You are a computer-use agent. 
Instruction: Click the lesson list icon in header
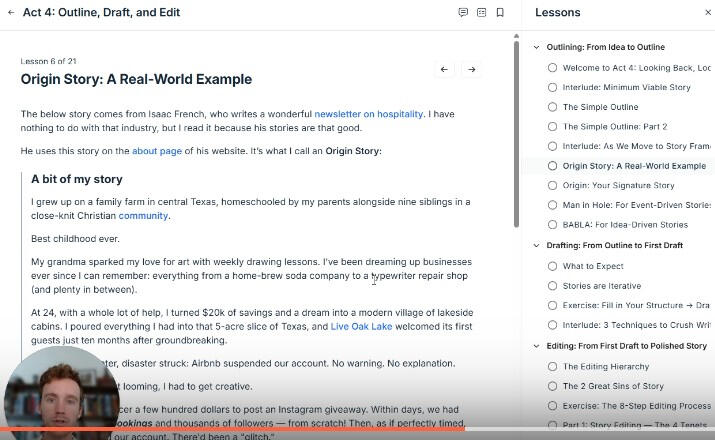(481, 13)
